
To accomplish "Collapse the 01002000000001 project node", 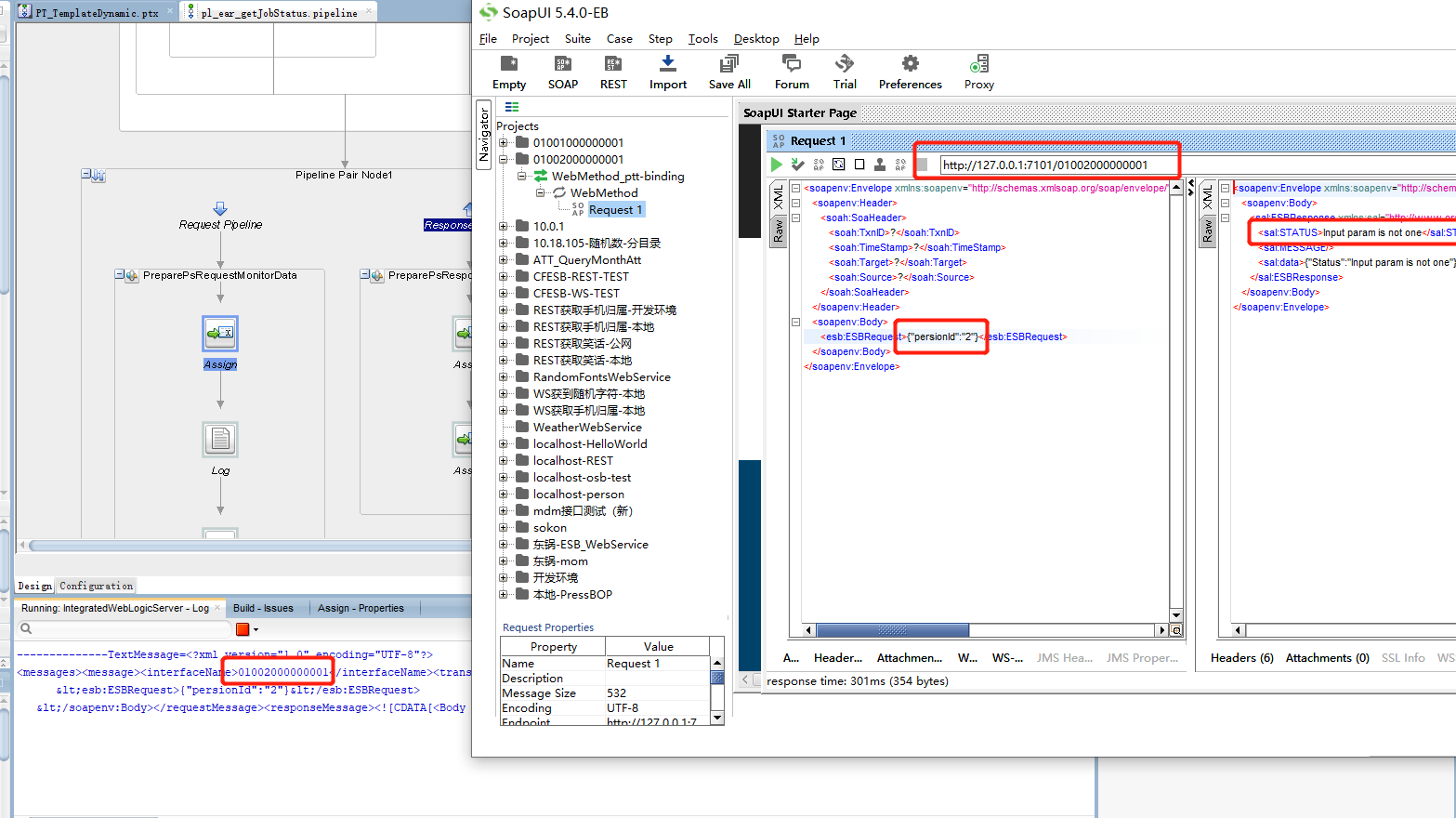I will pyautogui.click(x=504, y=159).
